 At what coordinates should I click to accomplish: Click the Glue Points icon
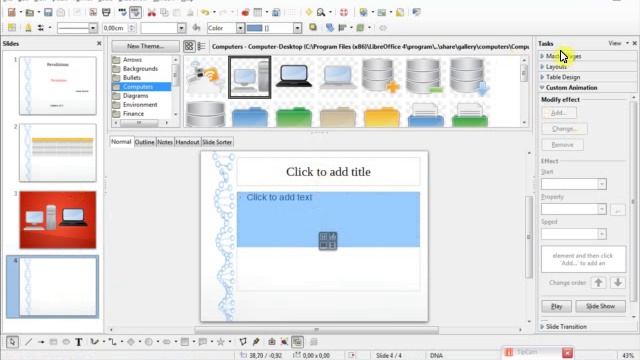[x=256, y=342]
